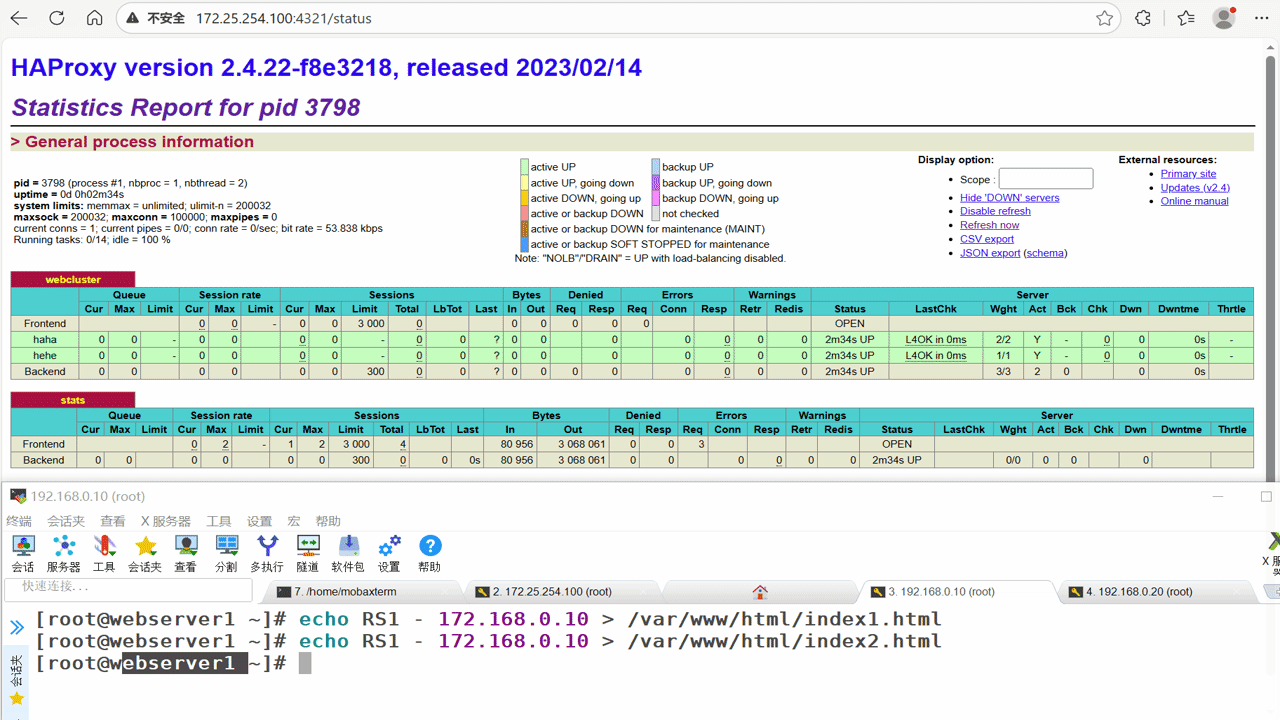Open the 查看 menu
The width and height of the screenshot is (1280, 720).
(x=113, y=521)
